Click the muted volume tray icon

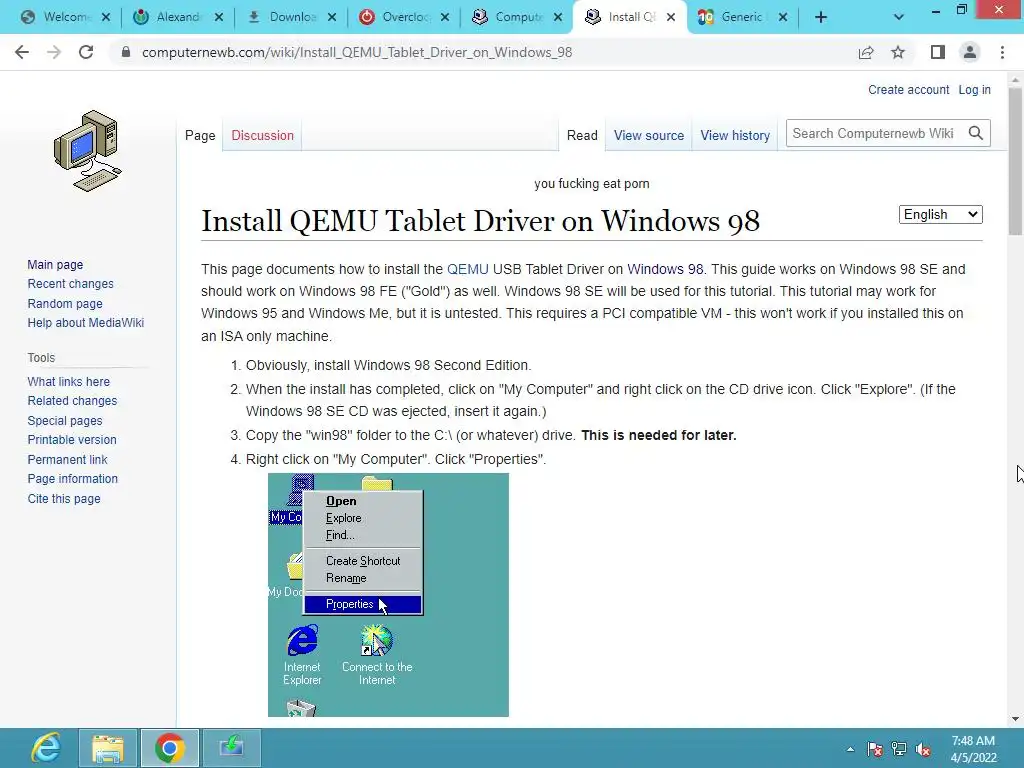923,749
